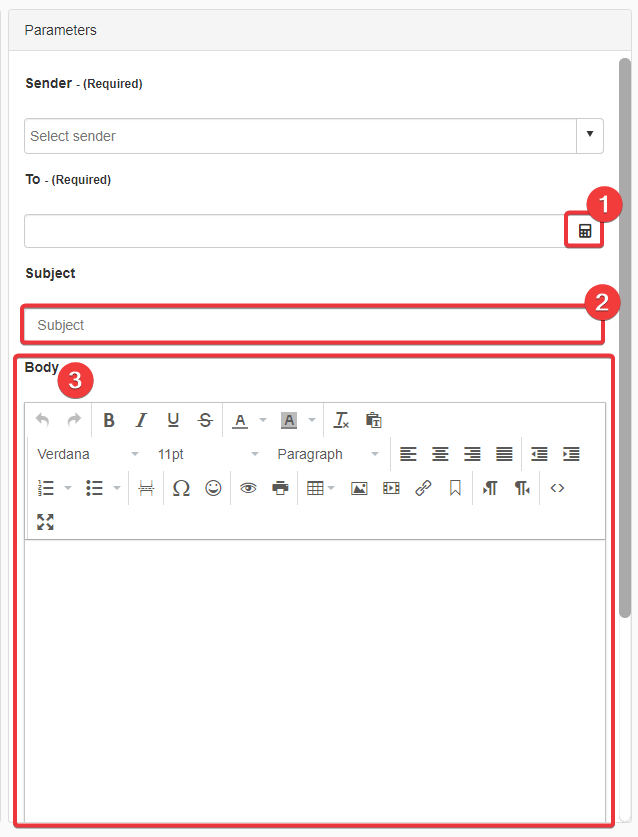Click the Print icon in toolbar
638x837 pixels.
point(280,488)
